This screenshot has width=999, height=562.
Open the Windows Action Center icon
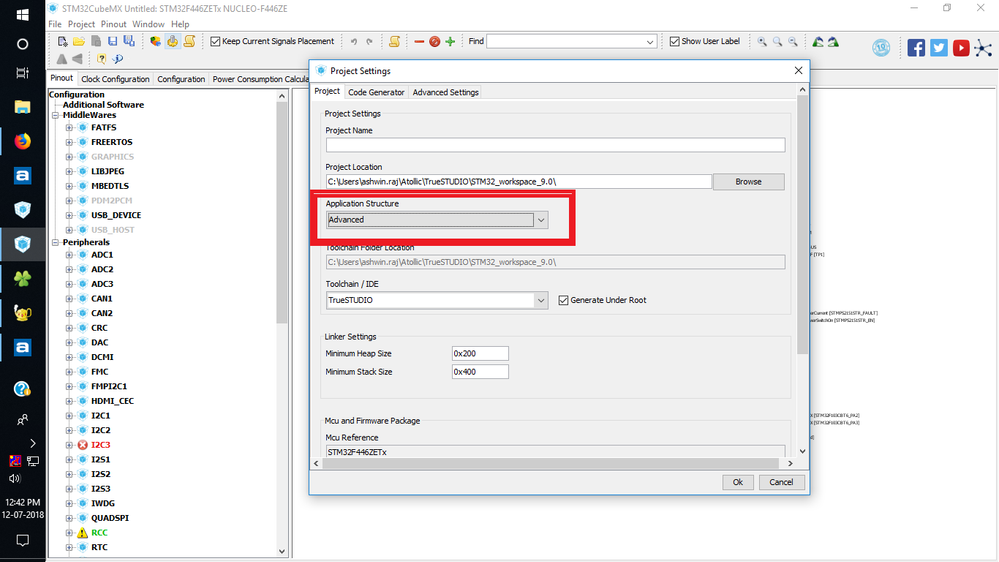tap(22, 540)
